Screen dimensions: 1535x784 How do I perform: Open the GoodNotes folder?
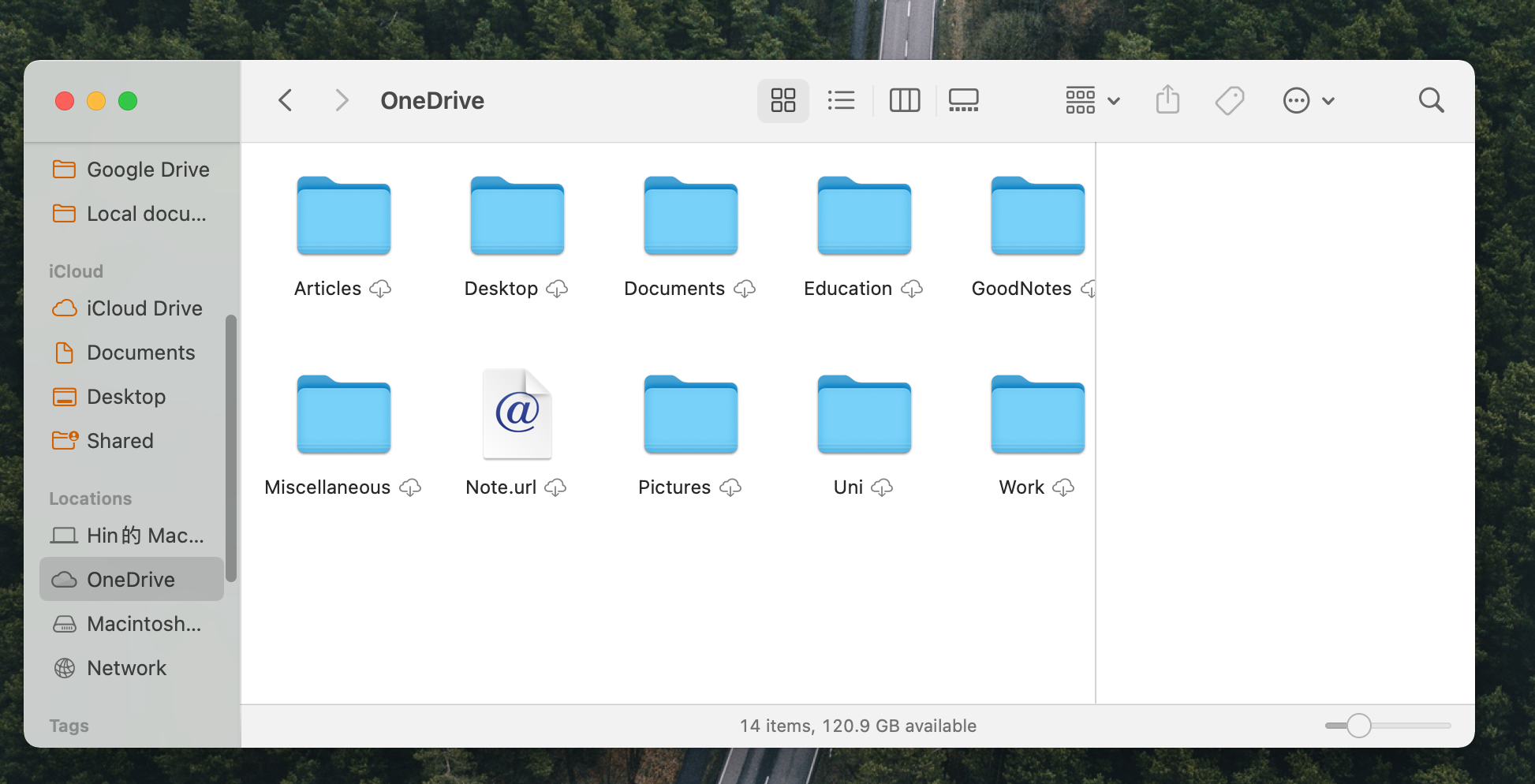point(1036,217)
